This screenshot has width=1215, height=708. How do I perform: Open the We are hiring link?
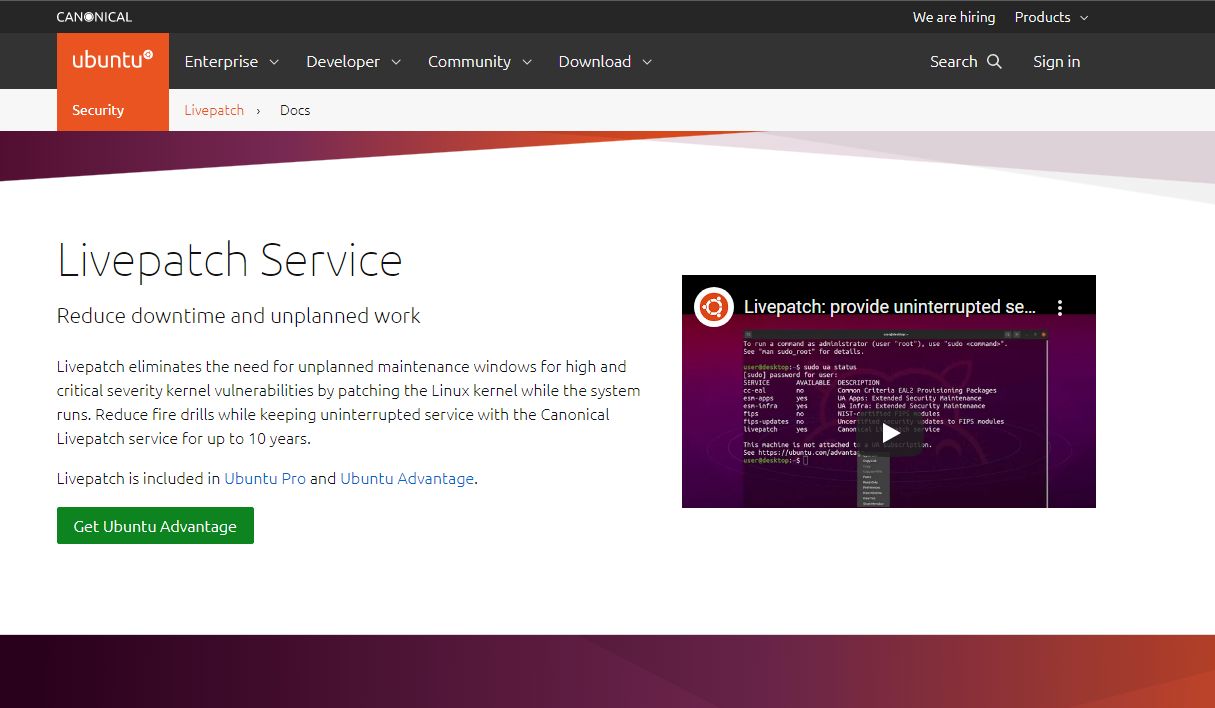pyautogui.click(x=953, y=17)
